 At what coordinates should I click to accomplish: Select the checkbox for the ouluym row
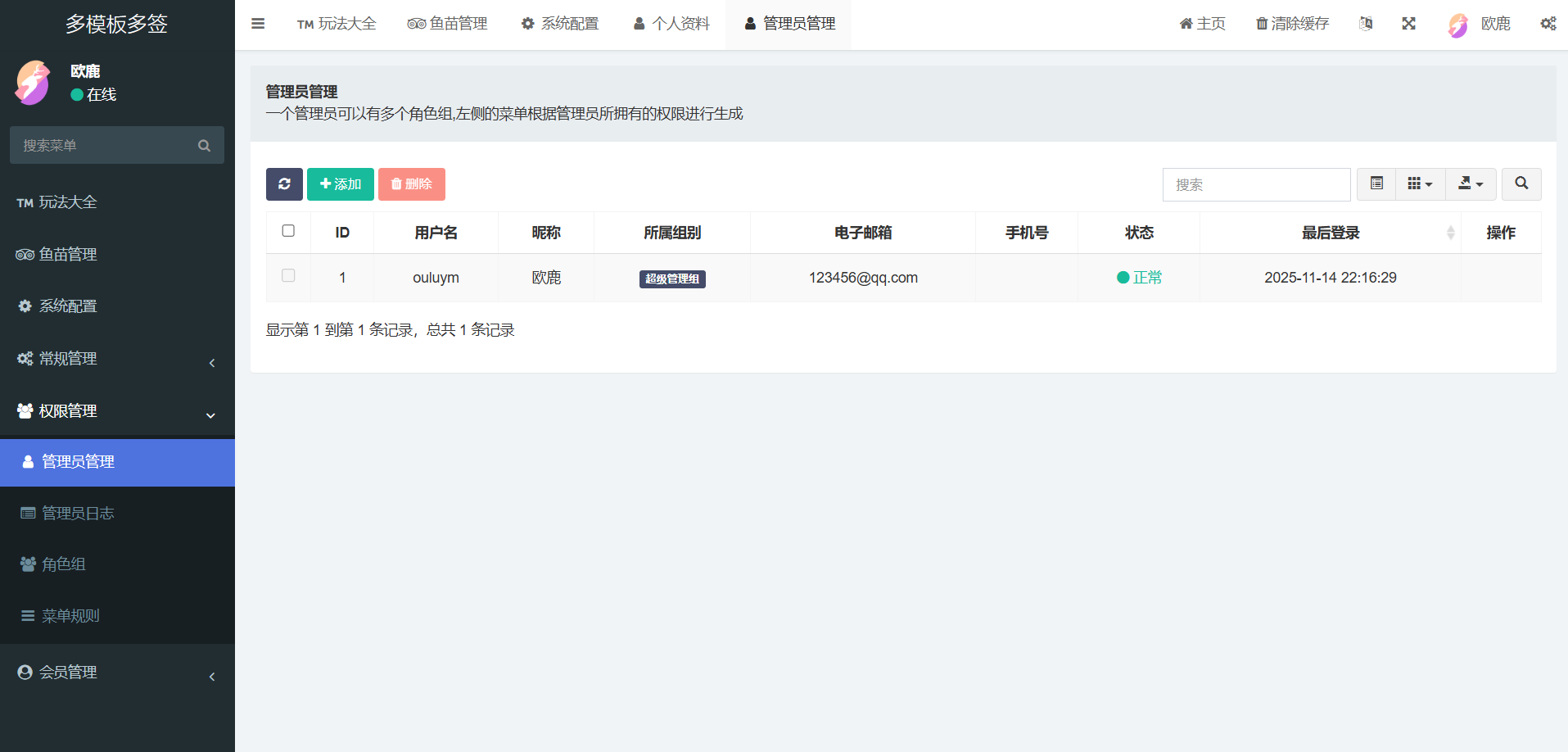coord(288,276)
